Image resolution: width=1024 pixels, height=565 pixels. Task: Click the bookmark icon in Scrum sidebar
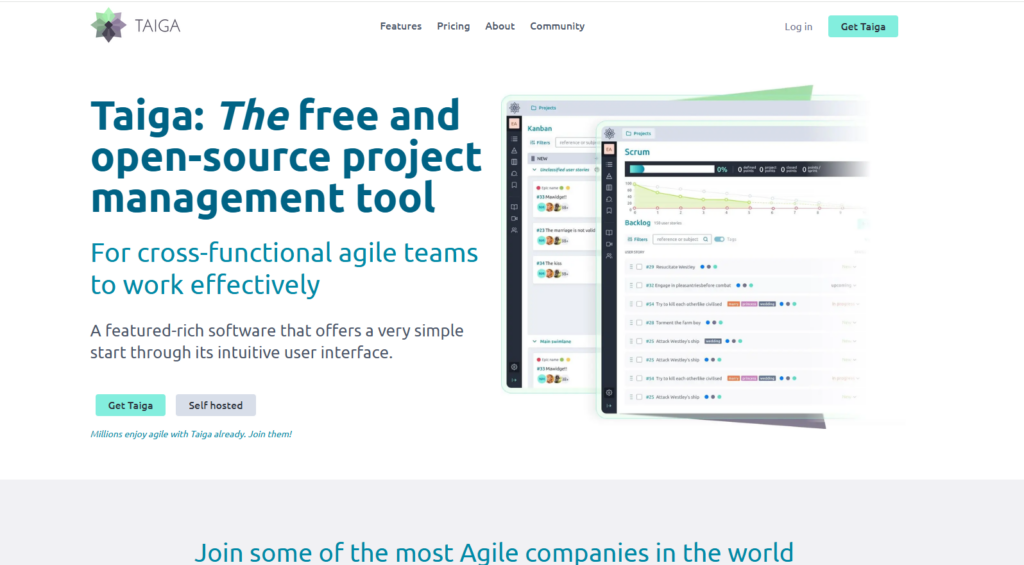(609, 211)
